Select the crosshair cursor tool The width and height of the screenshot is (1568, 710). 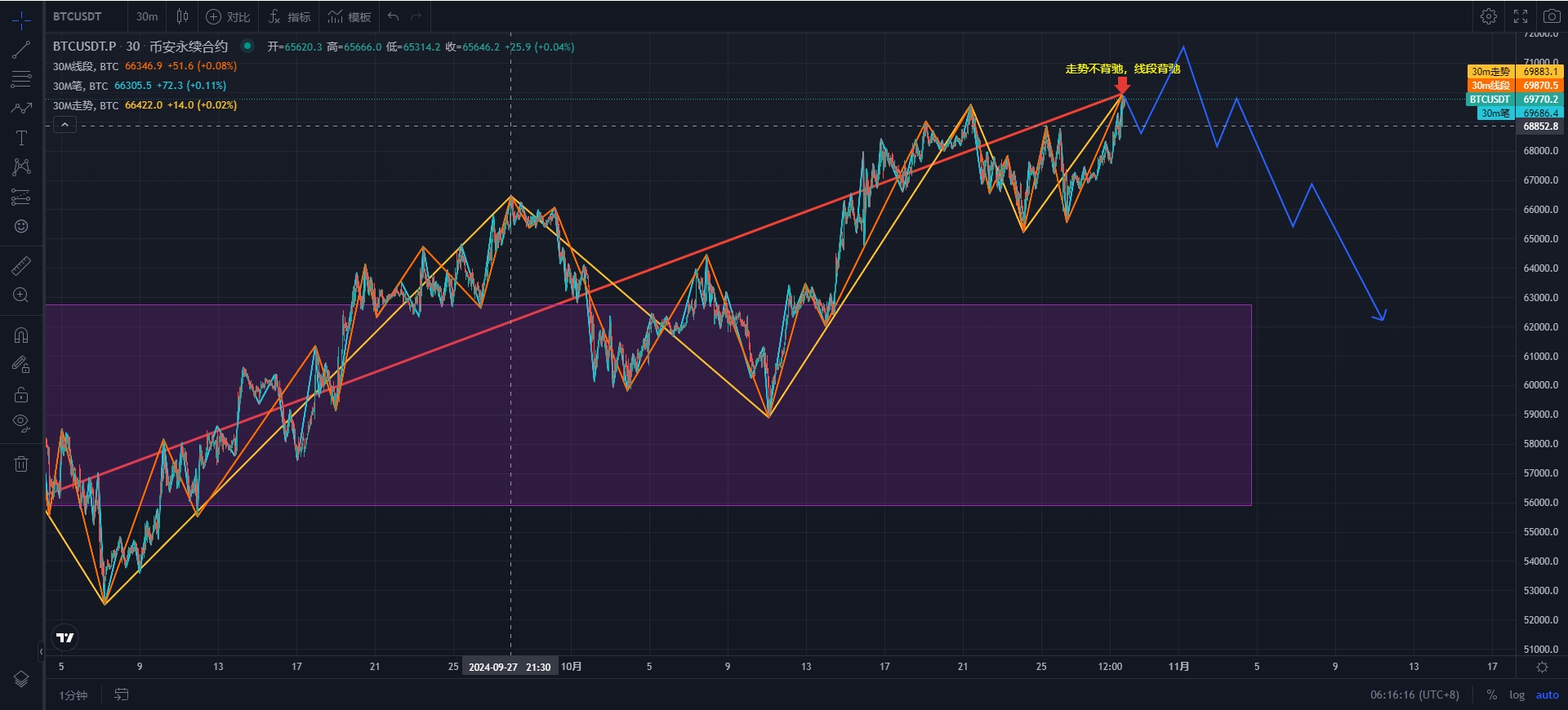tap(21, 20)
